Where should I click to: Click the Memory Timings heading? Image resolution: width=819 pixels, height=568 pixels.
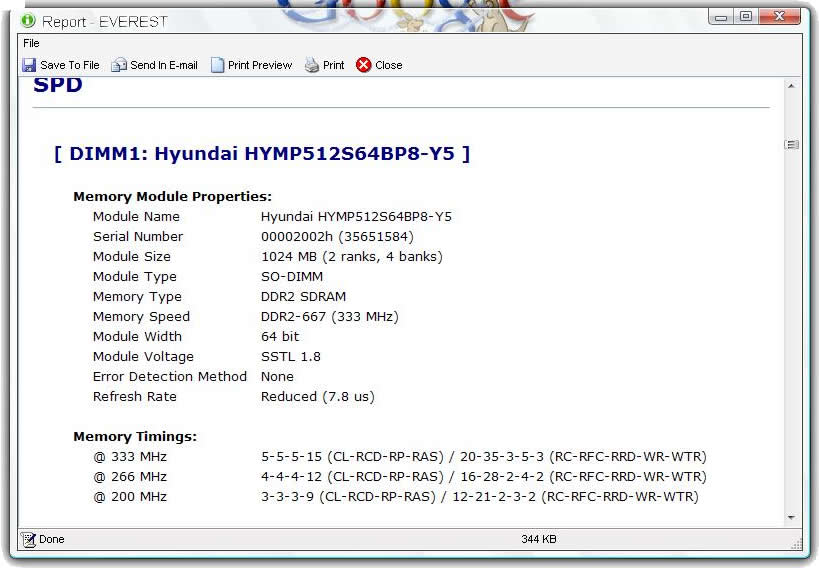point(135,437)
